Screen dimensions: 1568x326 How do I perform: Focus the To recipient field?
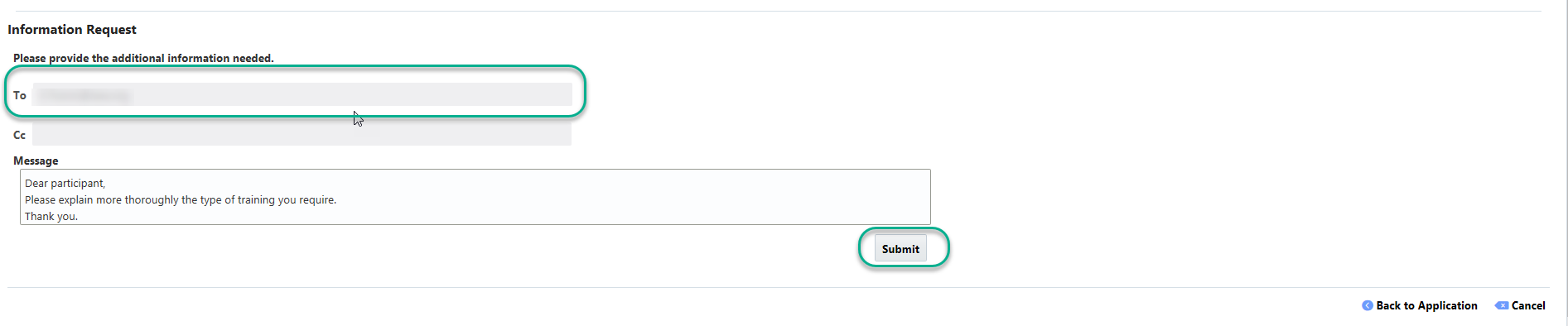(x=302, y=94)
